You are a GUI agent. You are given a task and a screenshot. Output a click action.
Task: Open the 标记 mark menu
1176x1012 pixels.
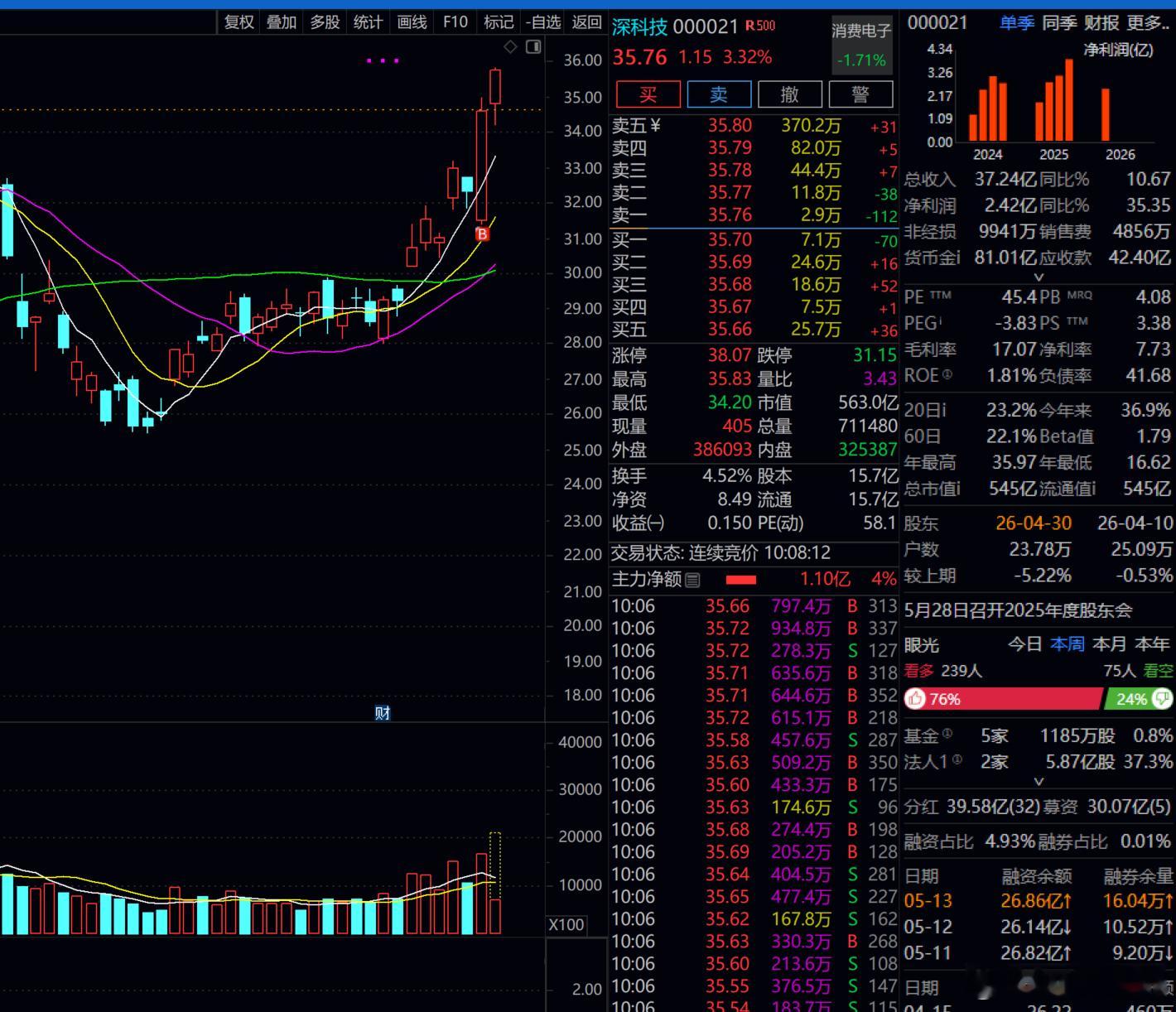click(499, 22)
